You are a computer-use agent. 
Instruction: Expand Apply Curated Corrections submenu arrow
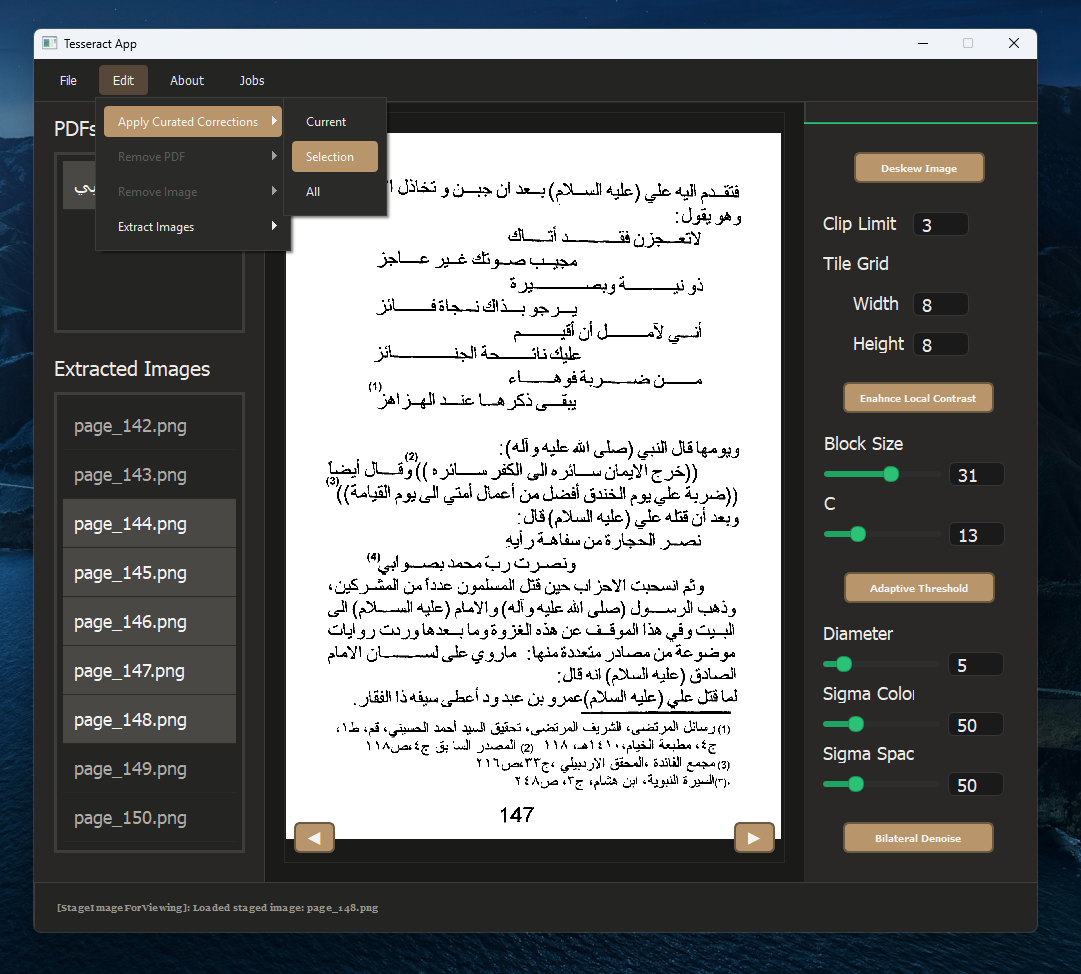pos(274,121)
